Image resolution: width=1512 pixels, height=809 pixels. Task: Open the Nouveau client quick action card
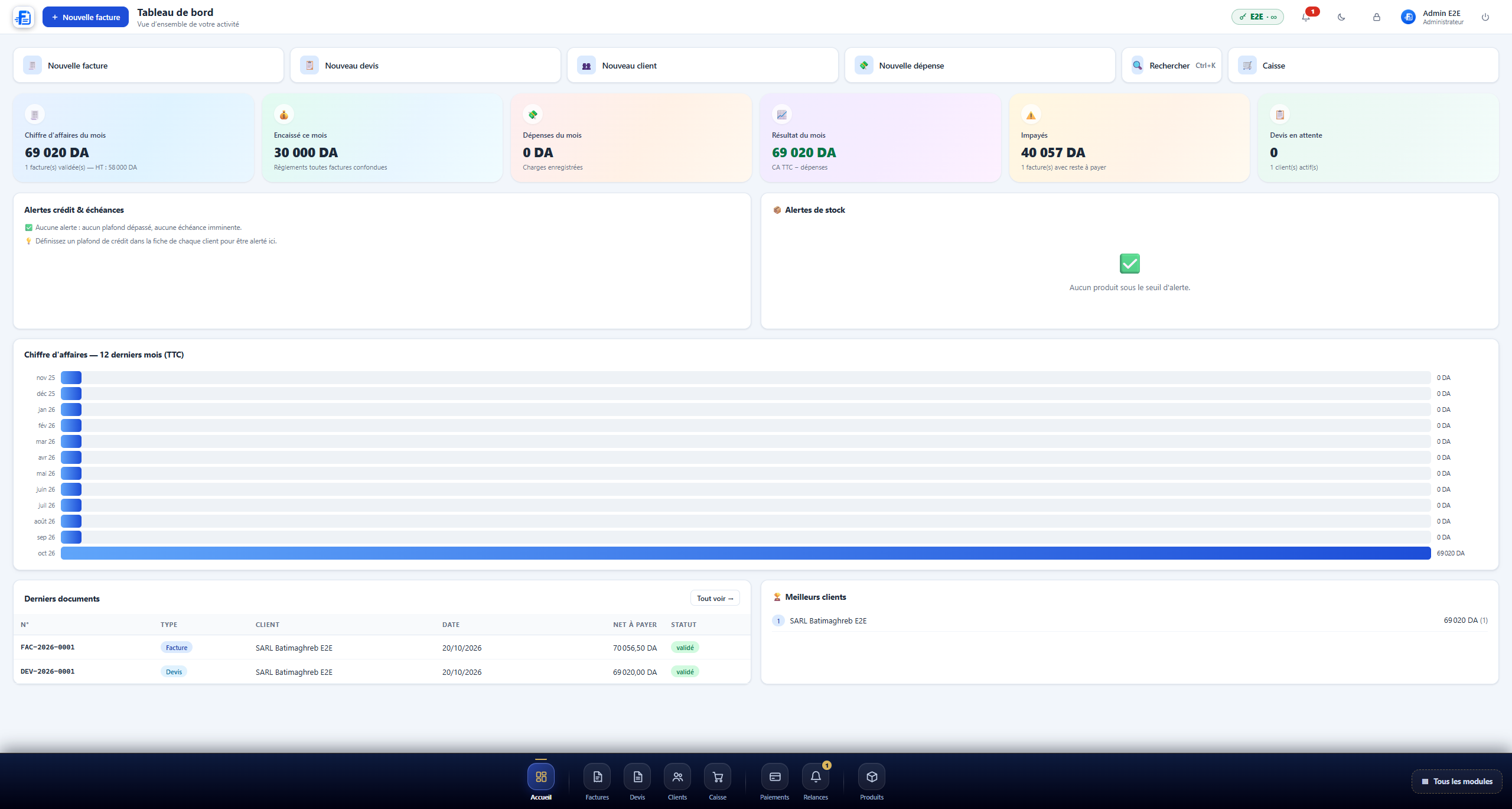[703, 65]
